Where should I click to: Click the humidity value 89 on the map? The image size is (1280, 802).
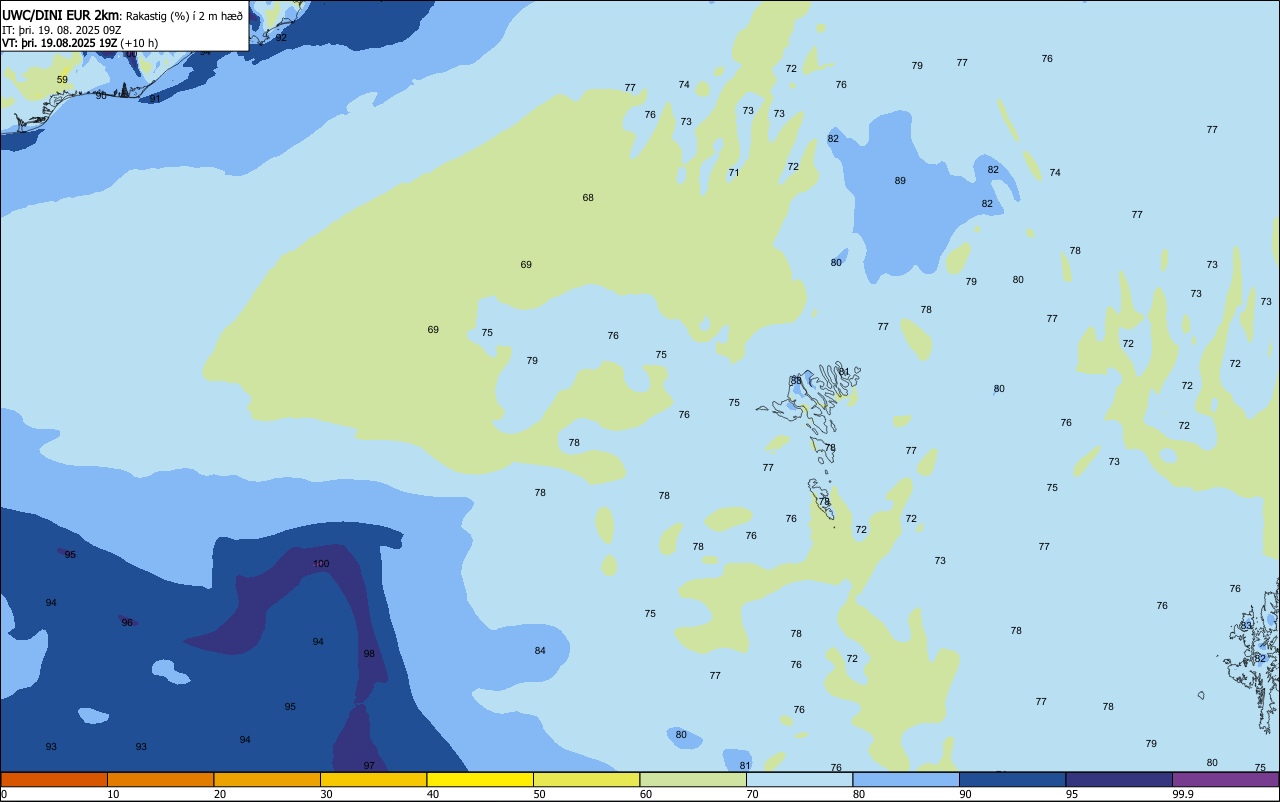pos(900,181)
